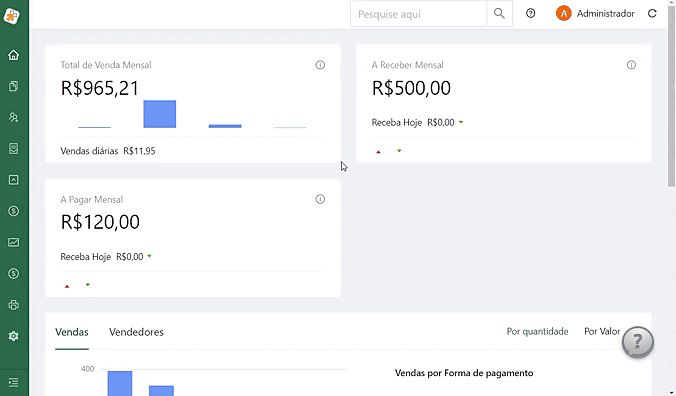Open the documents icon in sidebar
Viewport: 676px width, 396px height.
tap(13, 86)
